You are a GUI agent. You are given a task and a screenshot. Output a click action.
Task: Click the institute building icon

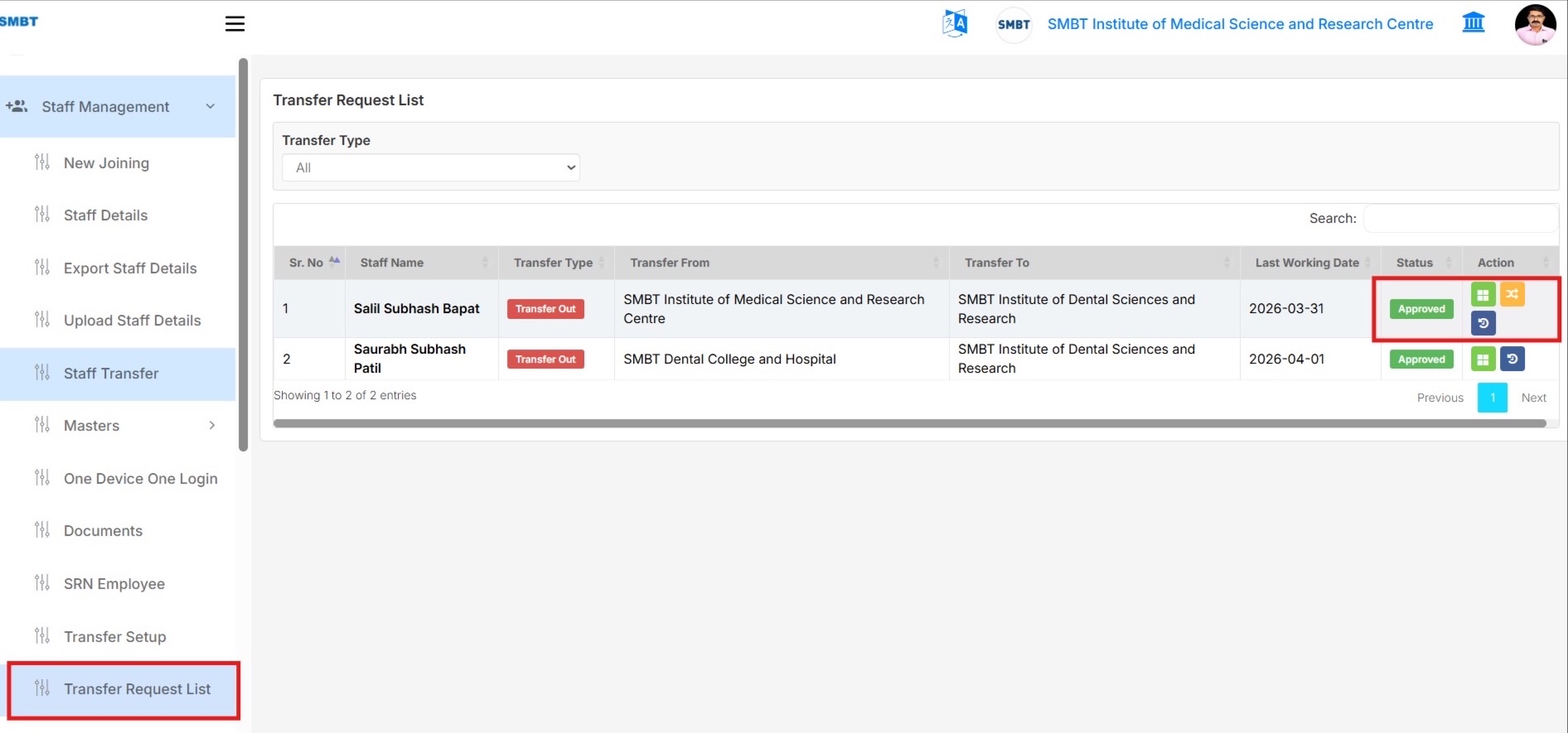(x=1474, y=22)
